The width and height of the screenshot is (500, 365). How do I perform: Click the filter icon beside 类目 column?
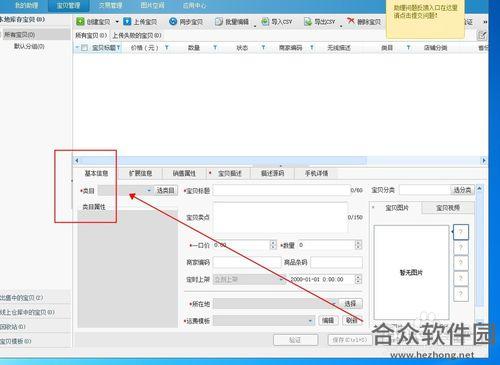(408, 48)
